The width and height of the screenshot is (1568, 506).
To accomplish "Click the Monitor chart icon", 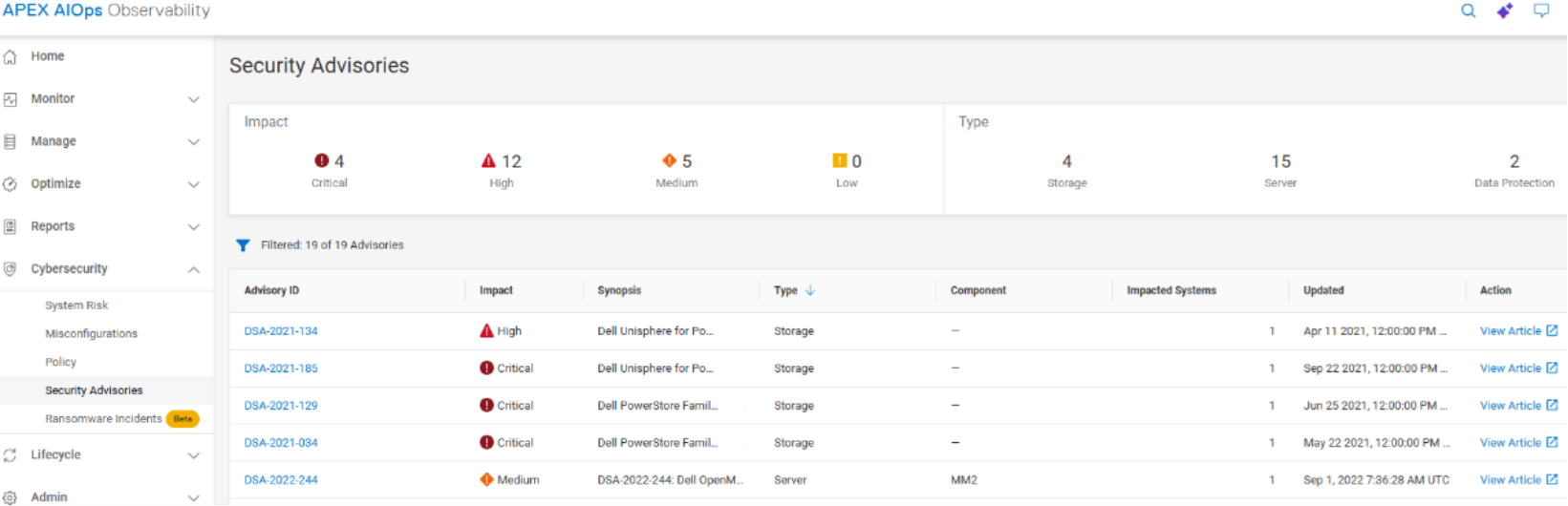I will click(11, 99).
